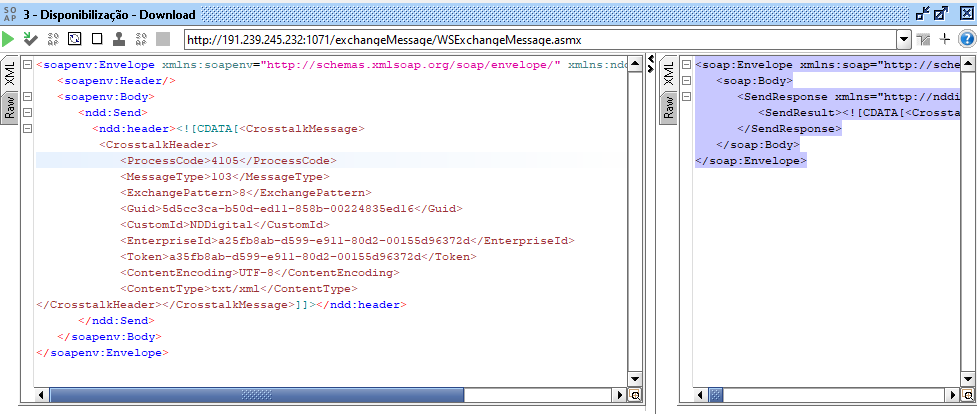Click the endpoint URL input field

541,40
